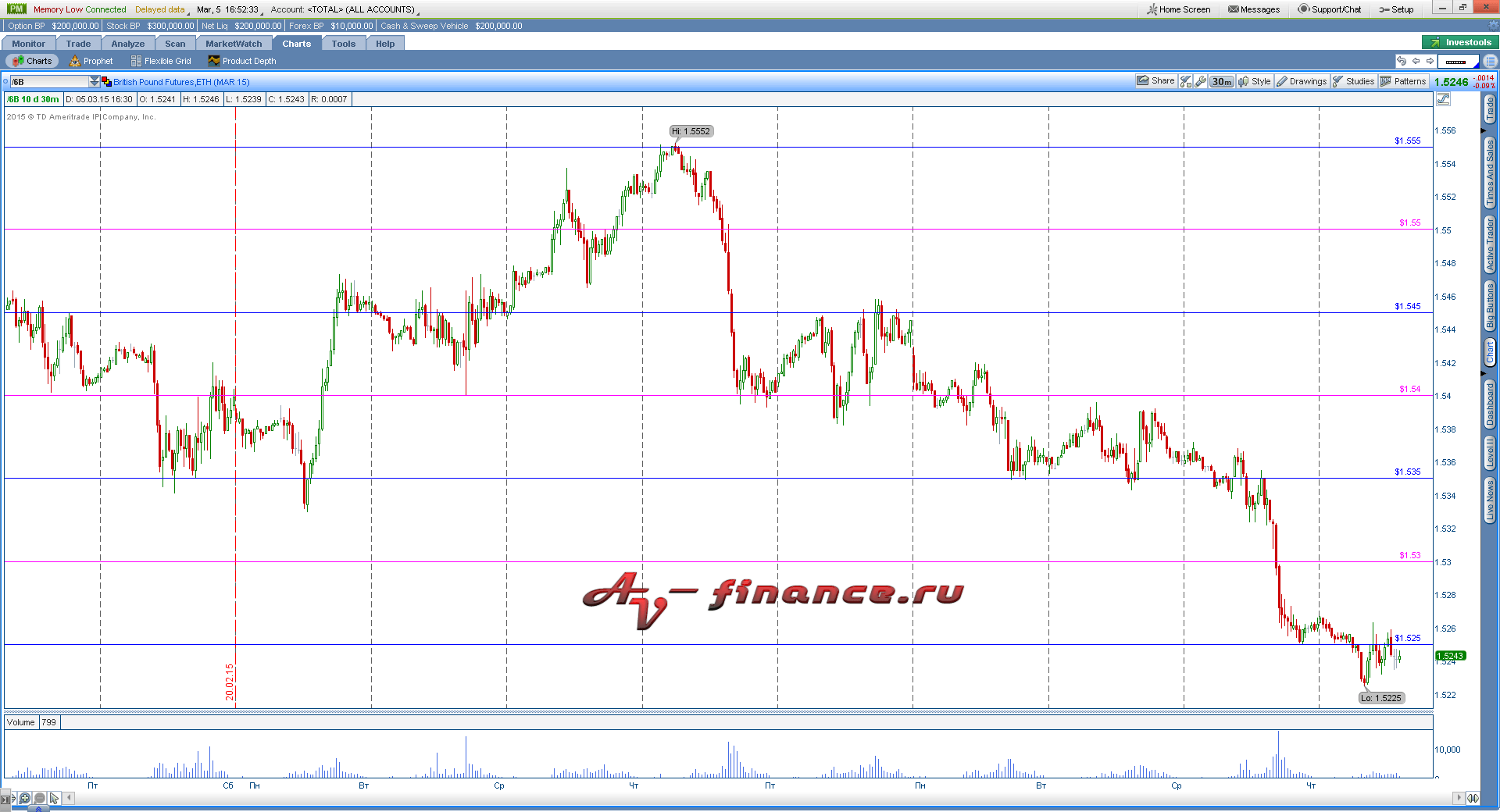Open symbol color link selector icon

[106, 81]
